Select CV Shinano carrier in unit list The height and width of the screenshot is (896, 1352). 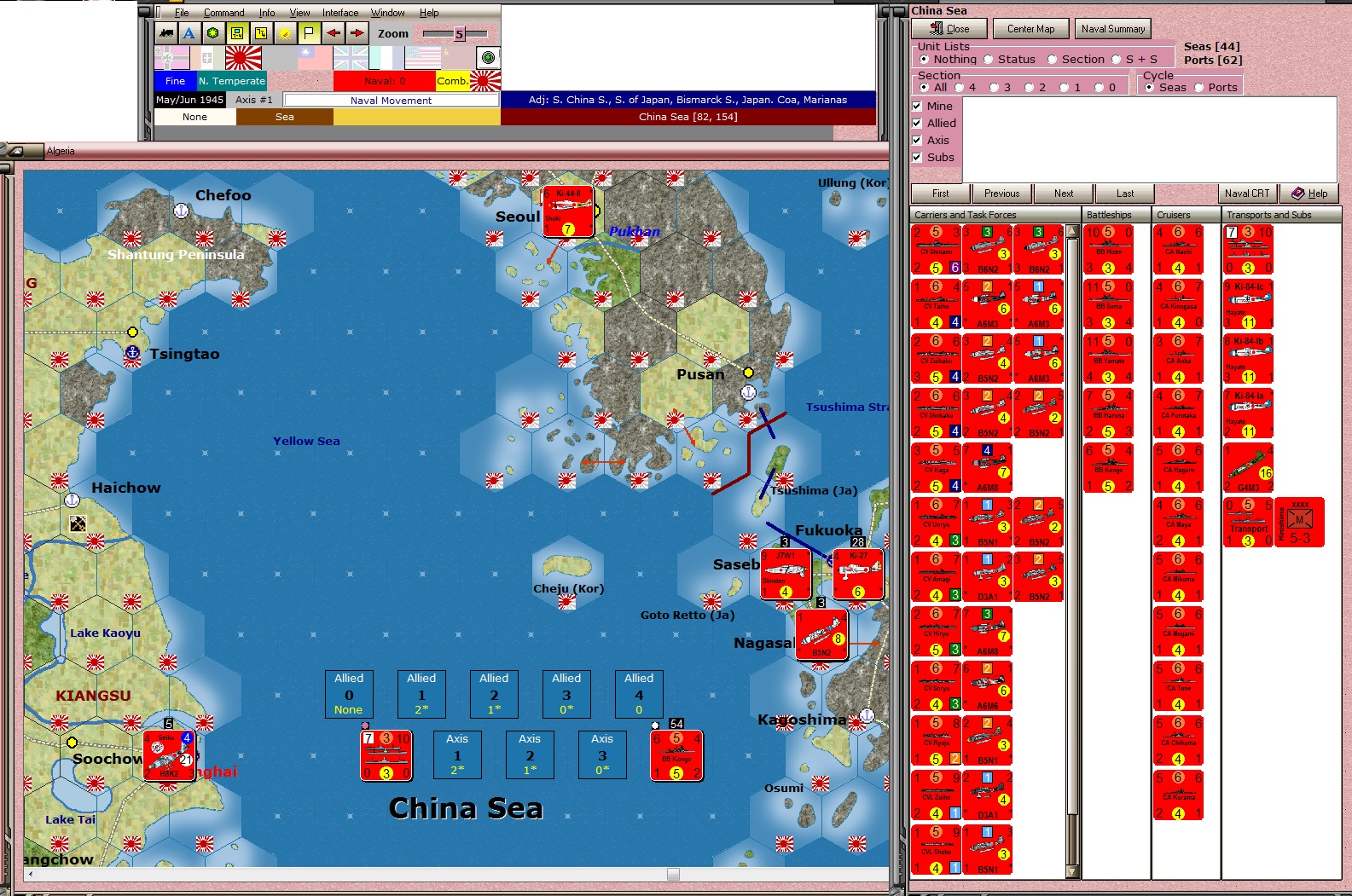tap(937, 251)
